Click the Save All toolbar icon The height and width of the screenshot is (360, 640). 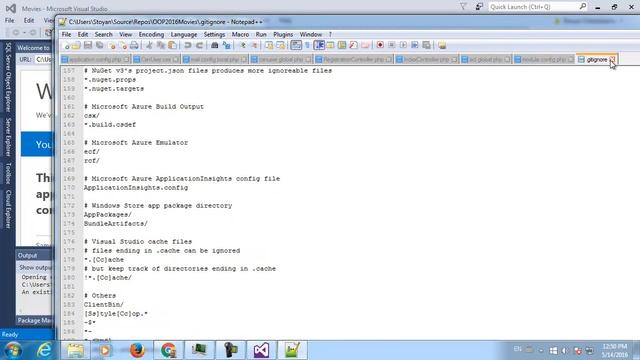[x=99, y=45]
